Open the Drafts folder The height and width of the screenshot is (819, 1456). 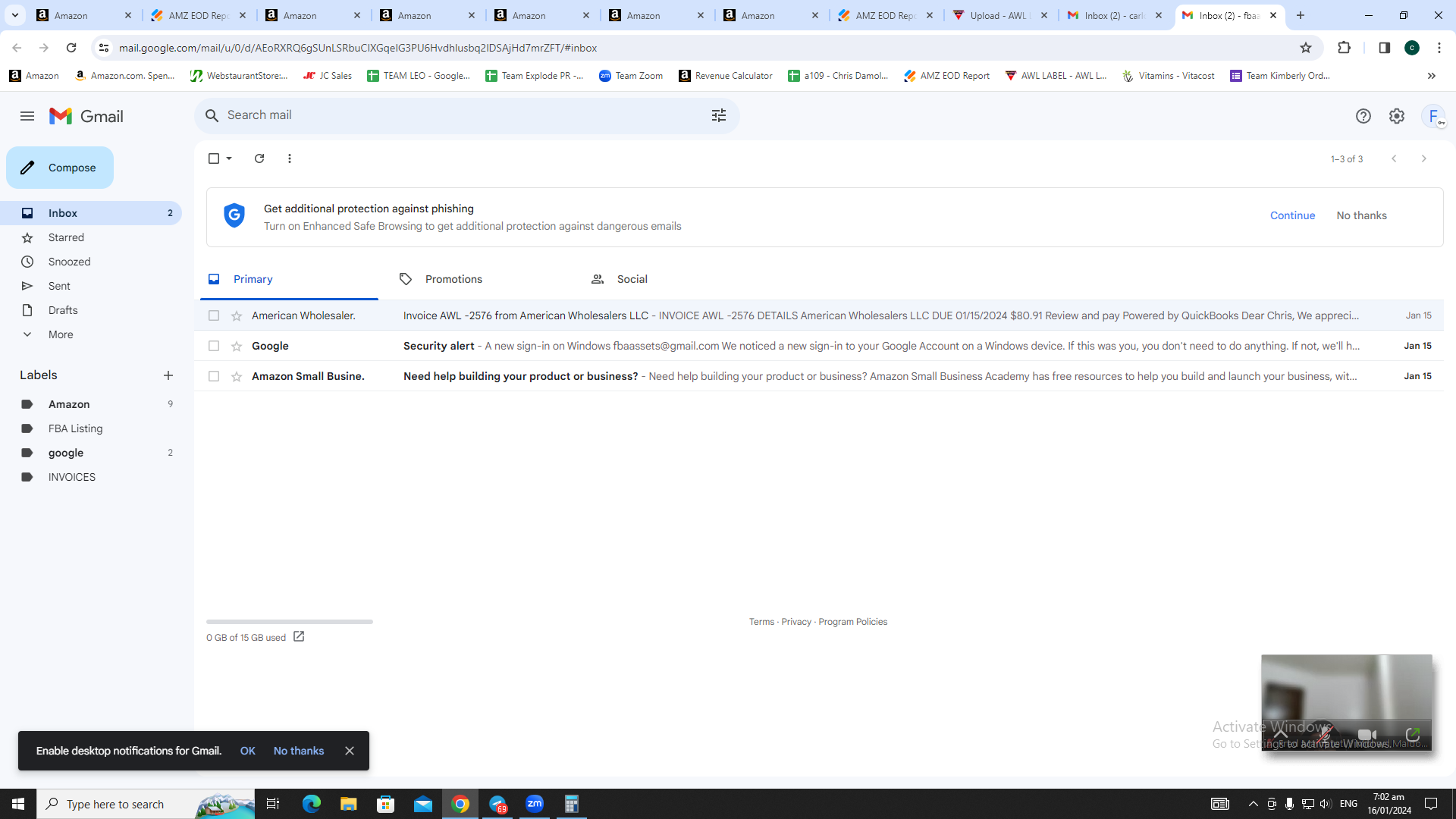click(91, 310)
